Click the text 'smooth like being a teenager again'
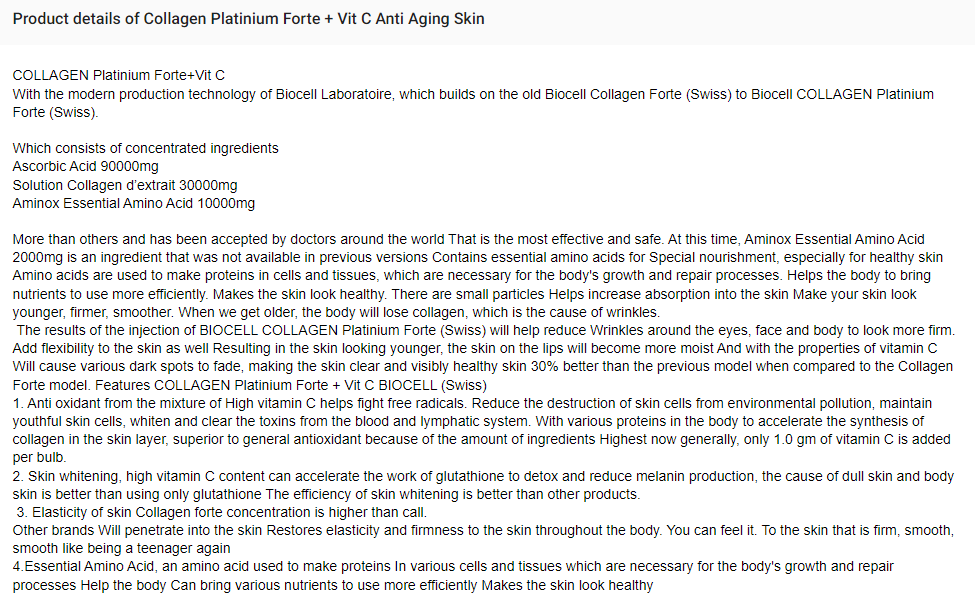Image resolution: width=975 pixels, height=607 pixels. click(x=121, y=549)
